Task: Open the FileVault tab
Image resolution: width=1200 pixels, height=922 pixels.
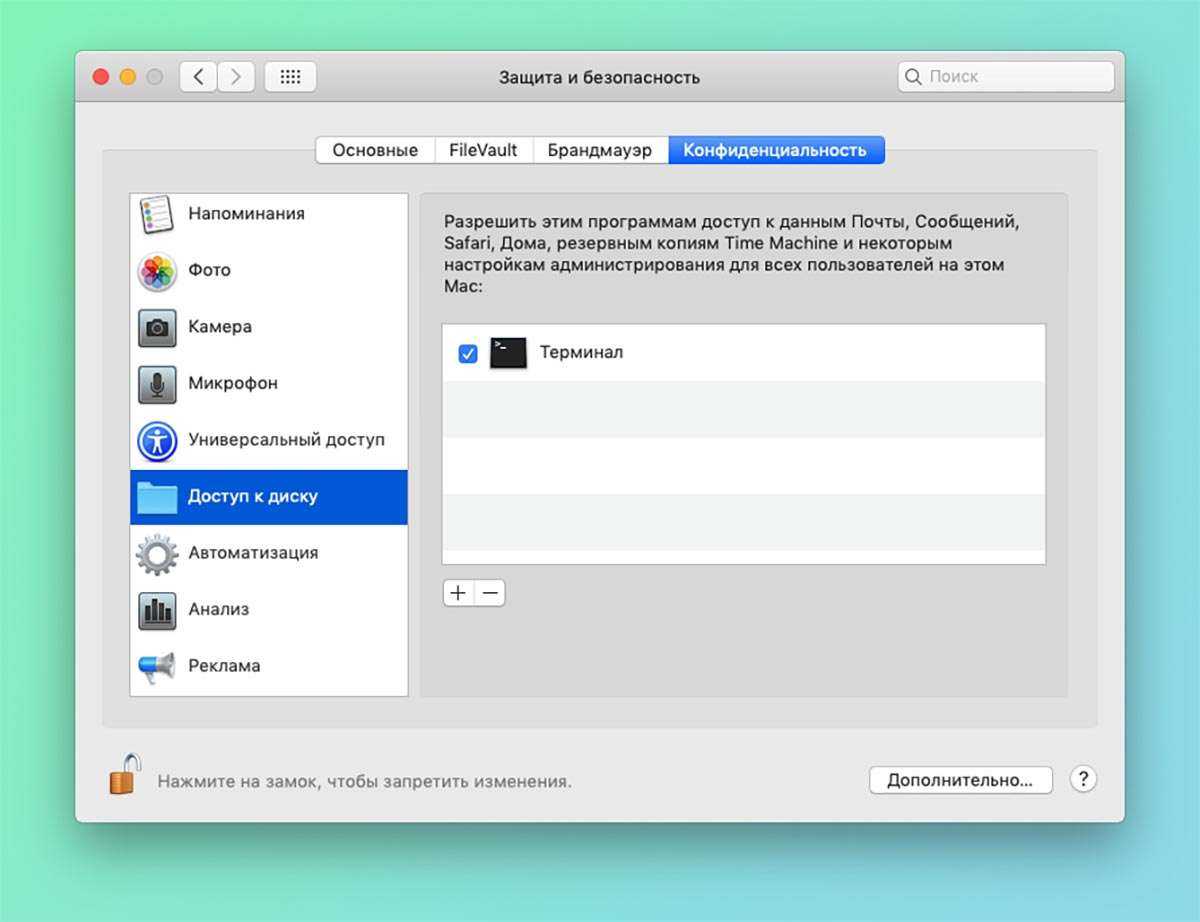Action: pos(483,150)
